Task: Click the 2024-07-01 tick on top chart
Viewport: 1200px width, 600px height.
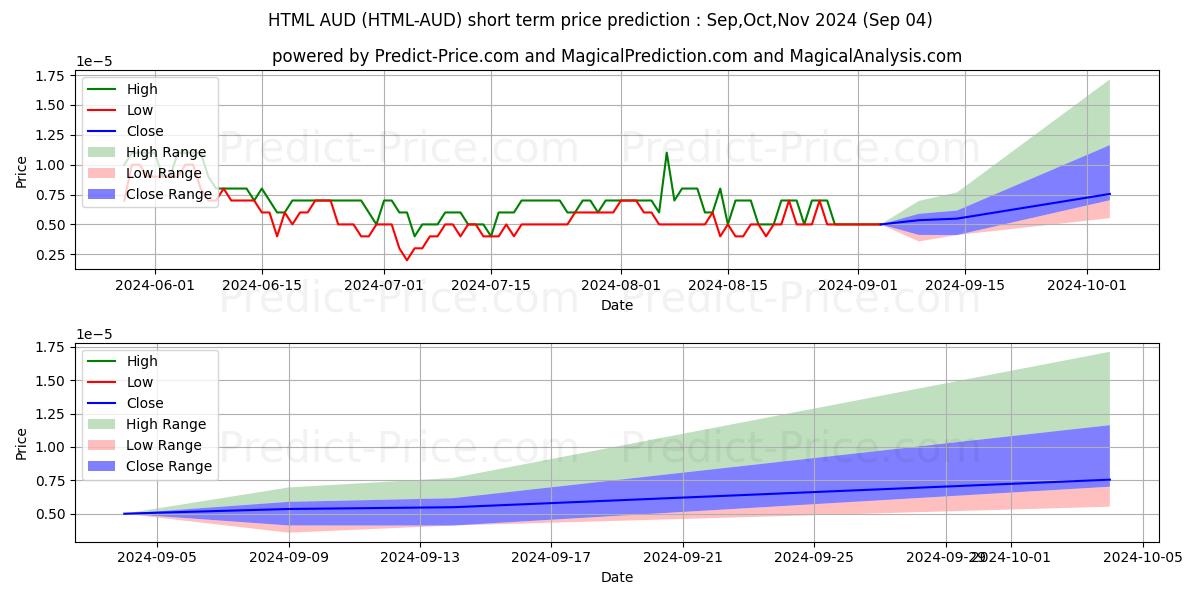Action: 384,285
